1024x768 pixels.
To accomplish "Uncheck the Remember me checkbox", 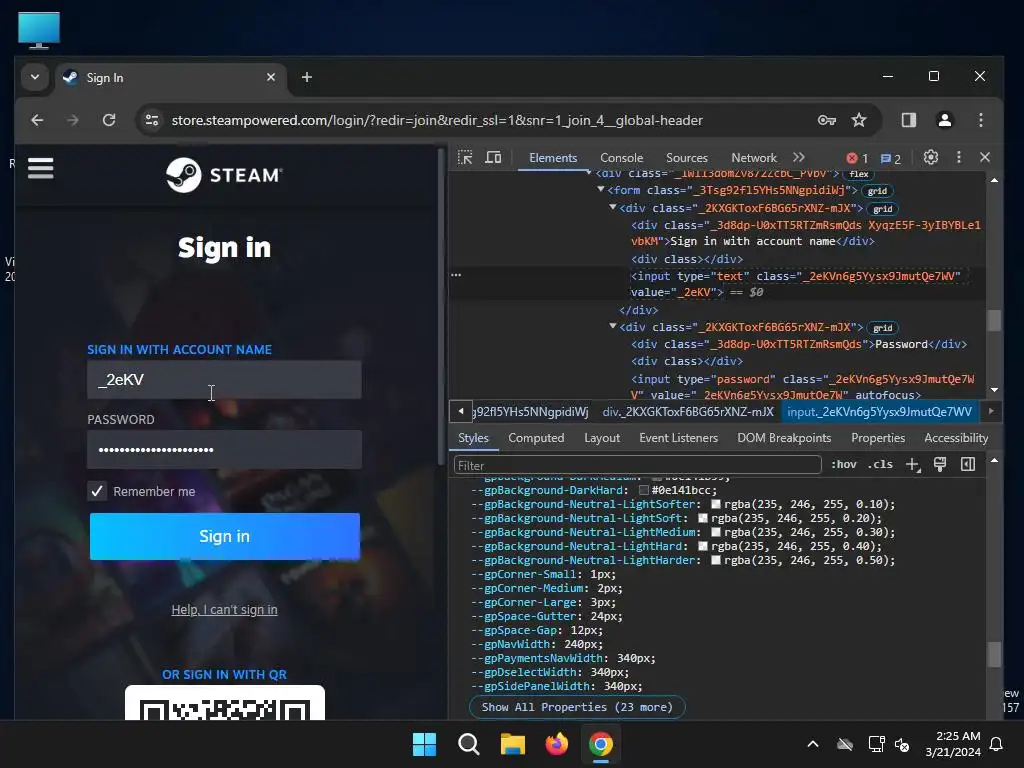I will tap(97, 491).
